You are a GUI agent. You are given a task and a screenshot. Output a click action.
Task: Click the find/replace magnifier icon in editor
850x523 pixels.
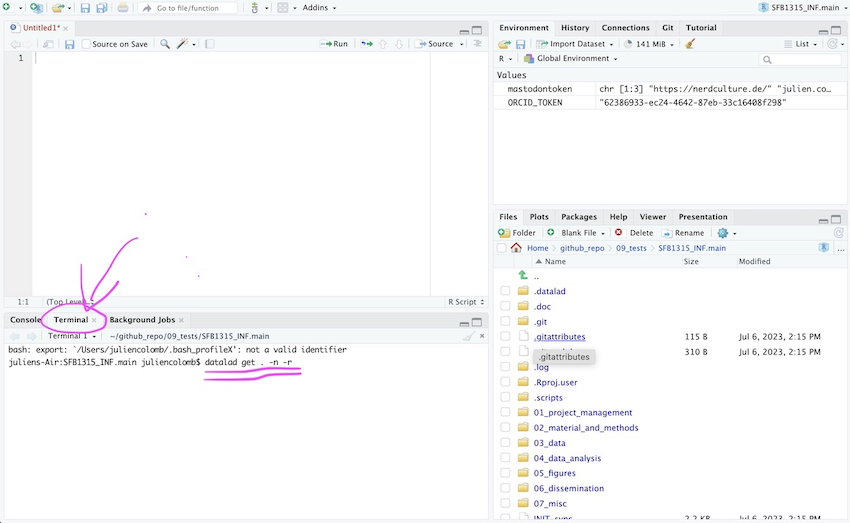(164, 44)
